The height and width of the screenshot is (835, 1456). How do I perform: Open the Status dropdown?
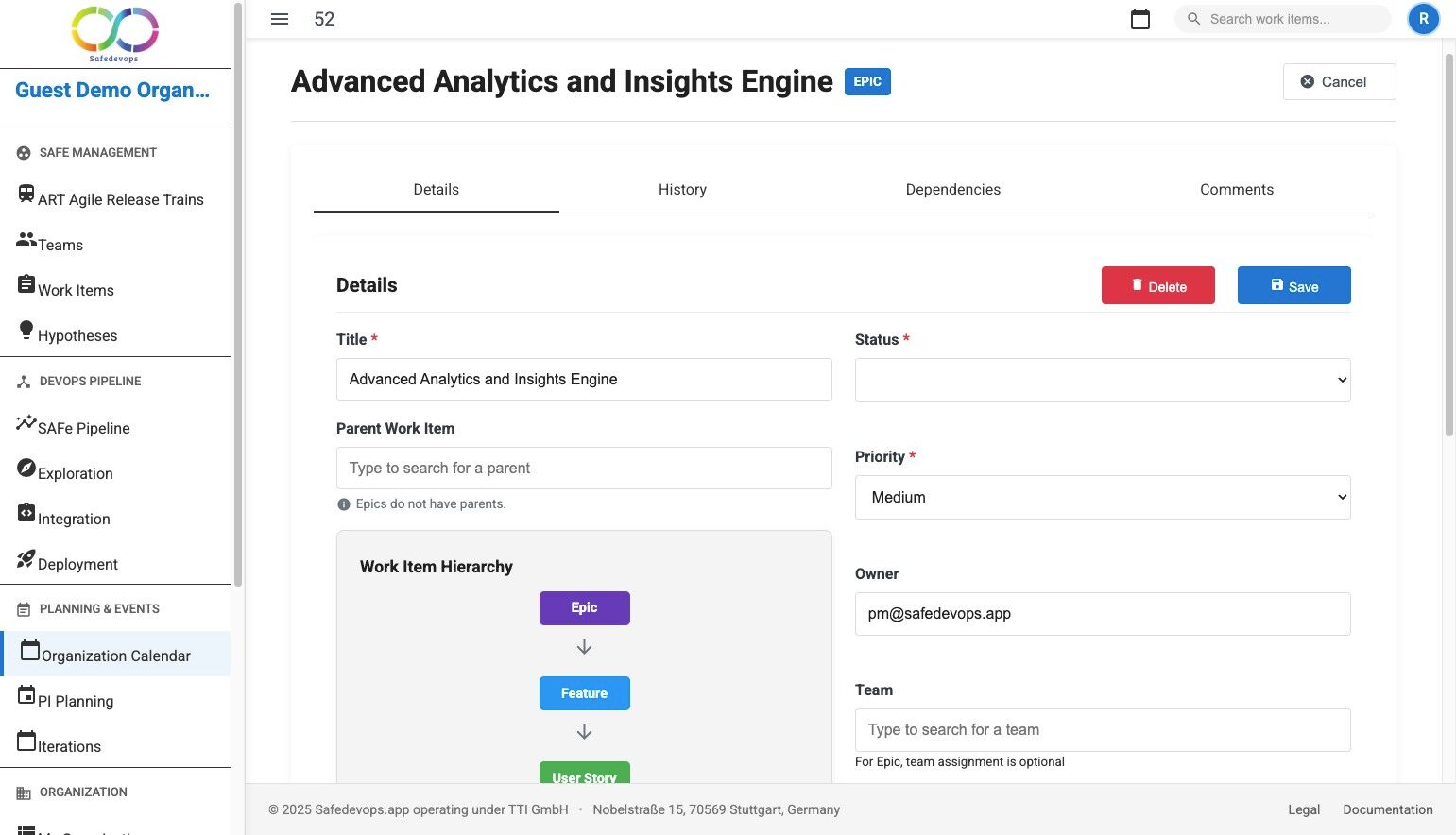pyautogui.click(x=1103, y=380)
